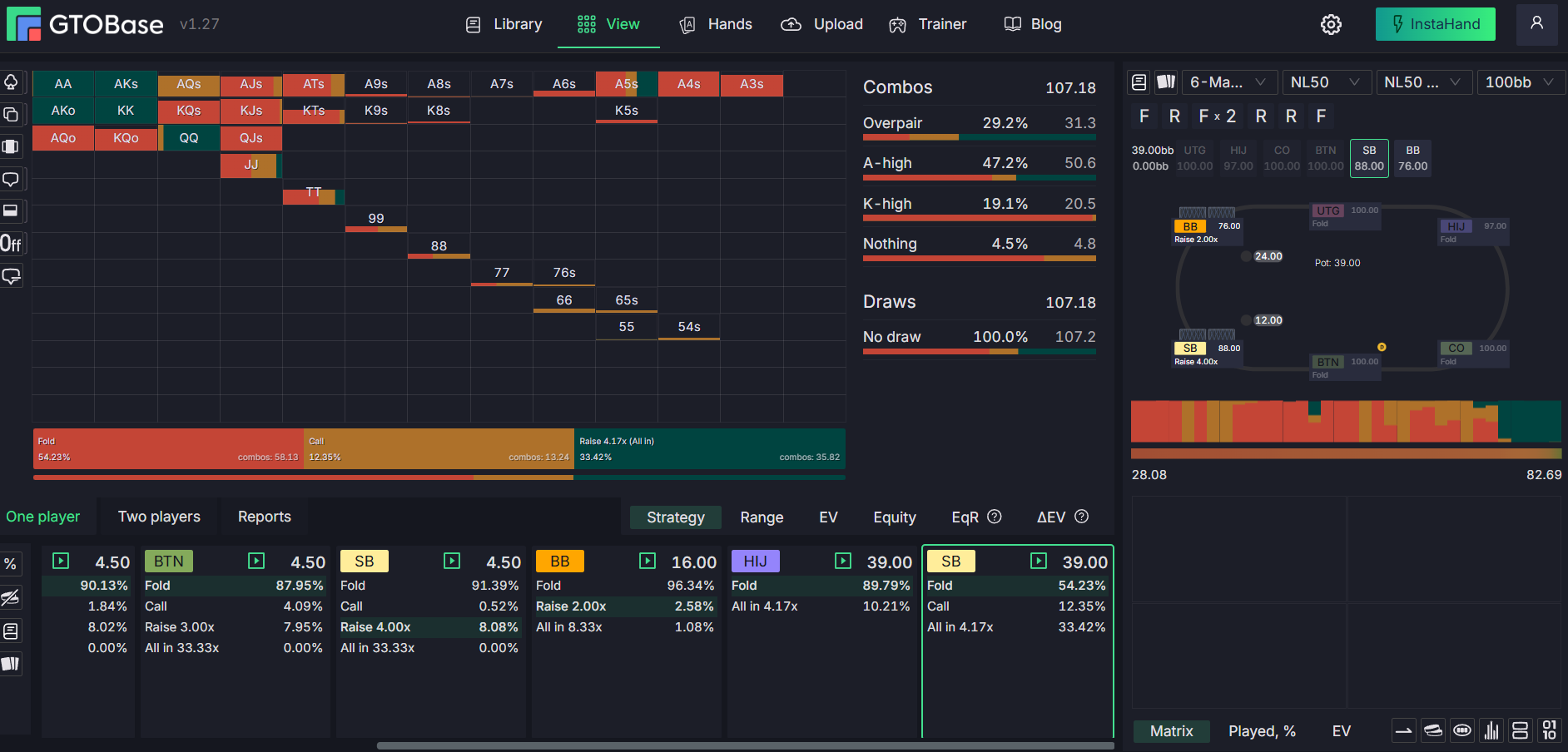Click the orange Call segment in strategy bar
The height and width of the screenshot is (752, 1568).
[x=439, y=449]
